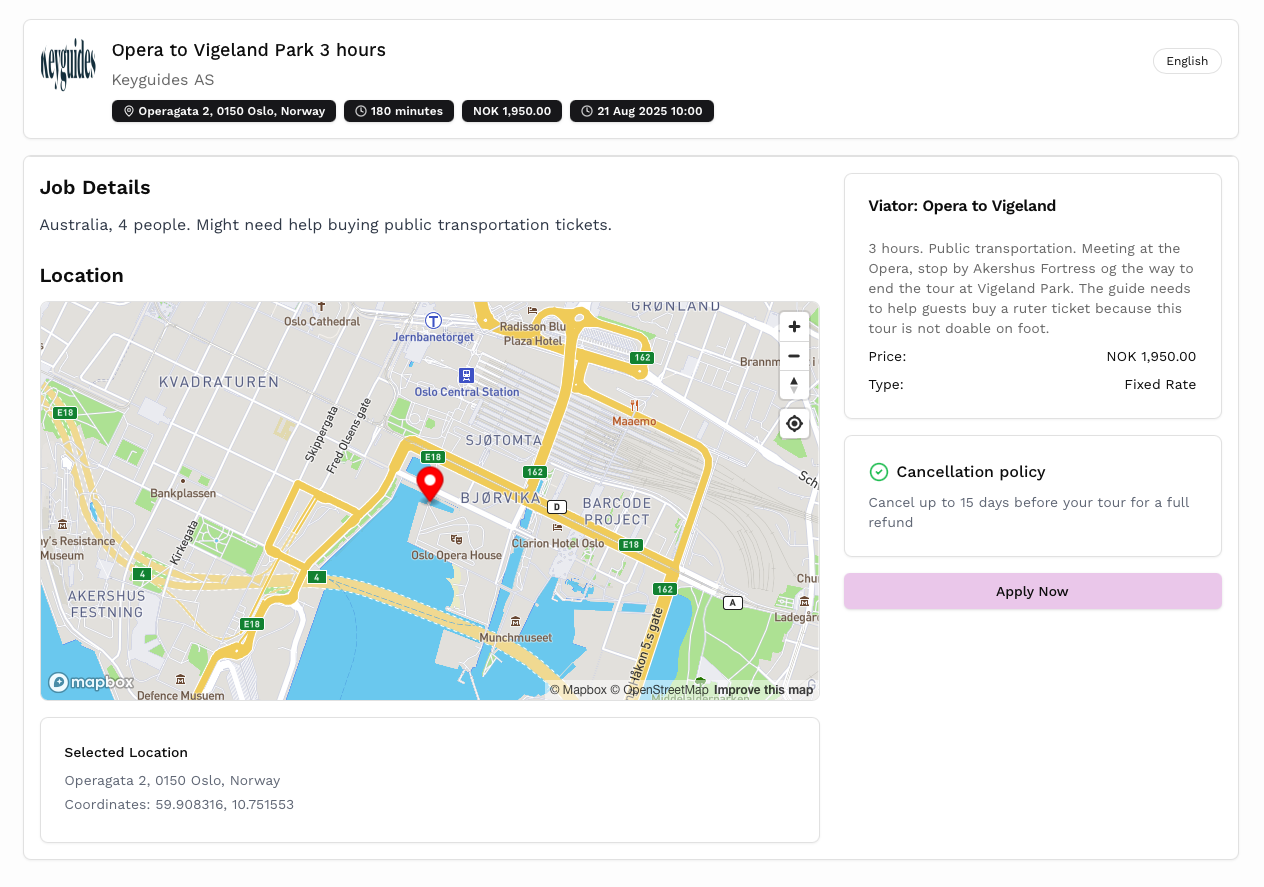The height and width of the screenshot is (887, 1264).
Task: Click the Mapbox logo on the map
Action: click(x=91, y=682)
